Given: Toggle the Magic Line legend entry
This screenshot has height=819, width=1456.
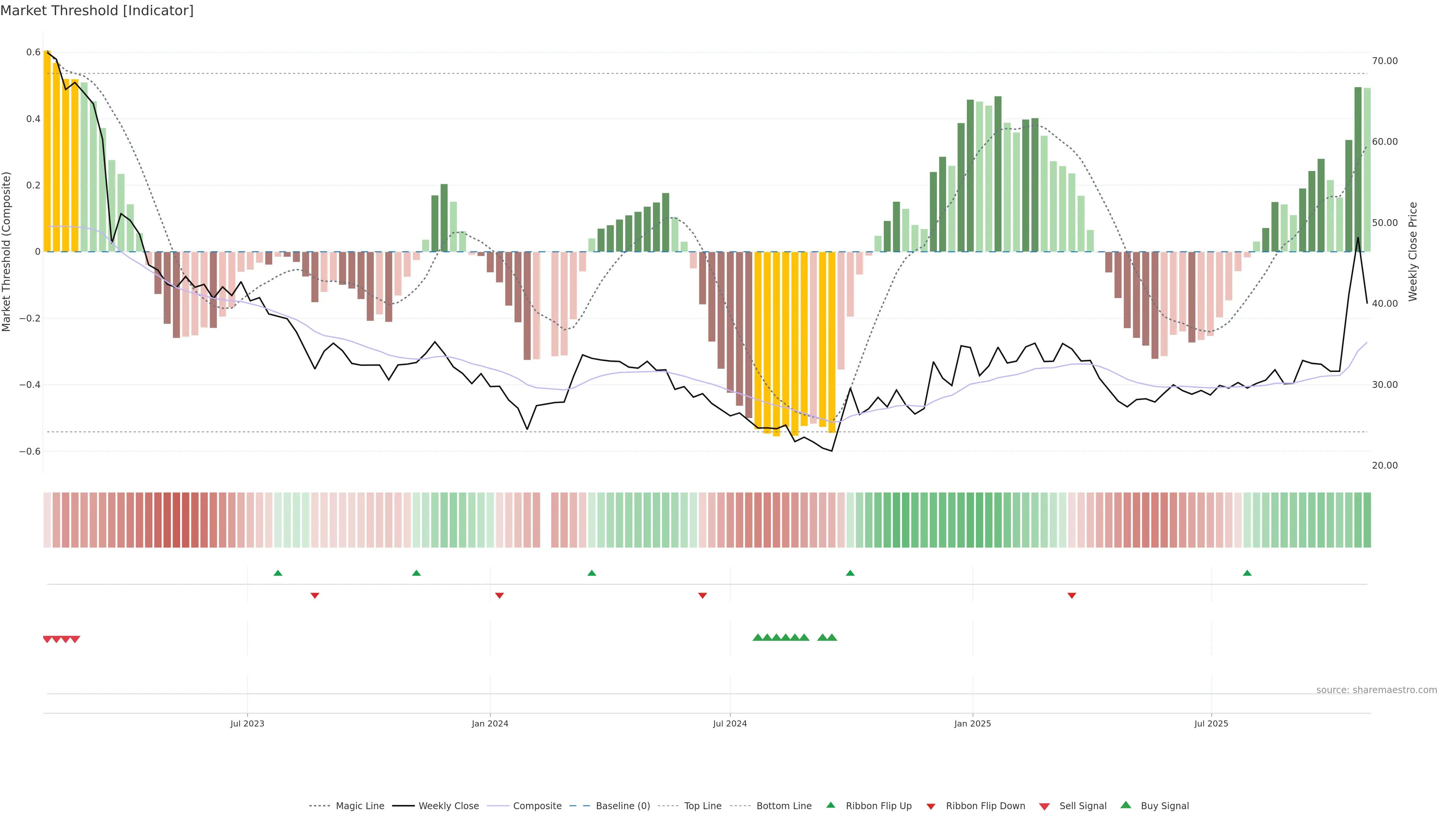Looking at the screenshot, I should [359, 806].
